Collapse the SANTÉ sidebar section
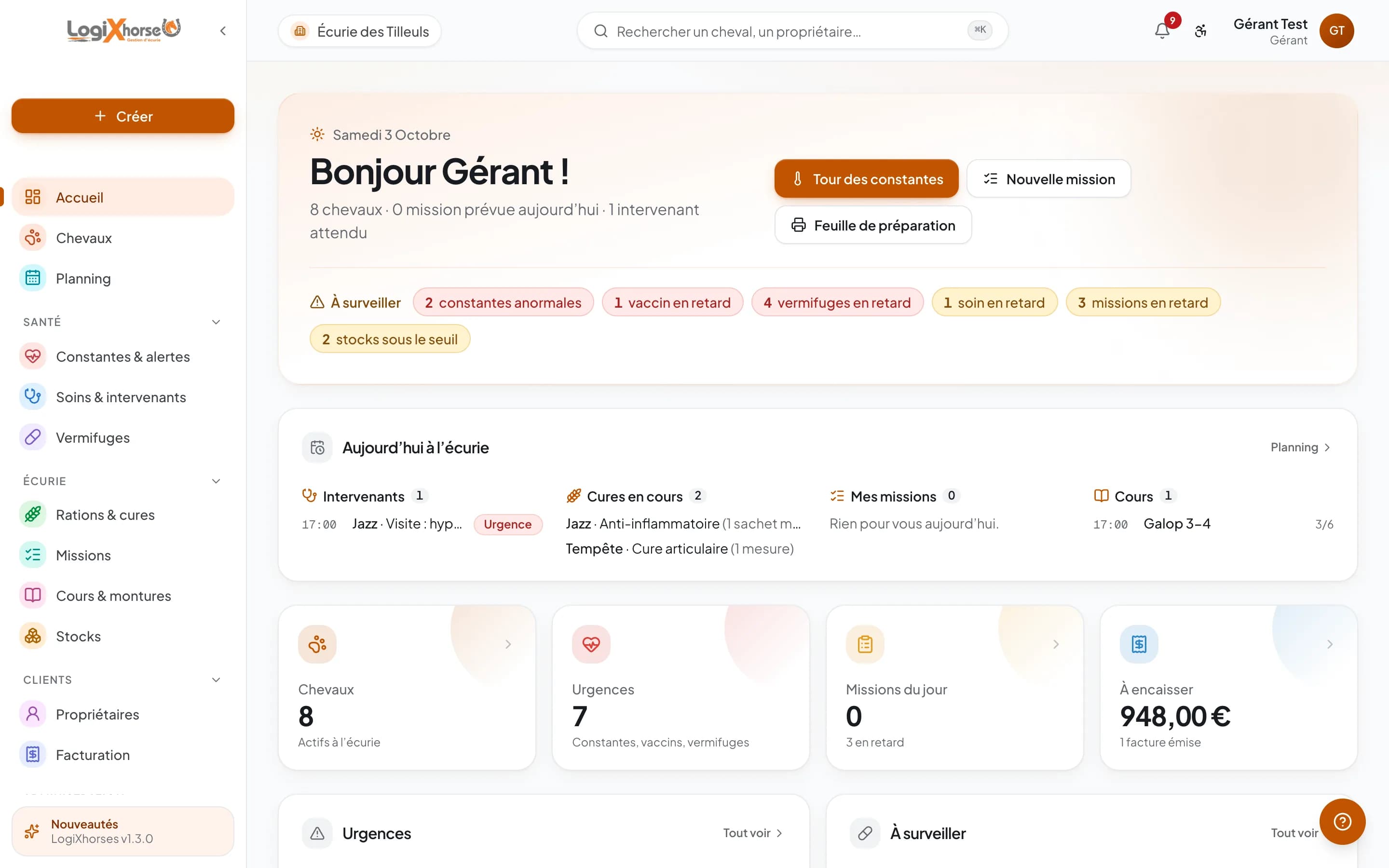This screenshot has height=868, width=1389. 217,322
